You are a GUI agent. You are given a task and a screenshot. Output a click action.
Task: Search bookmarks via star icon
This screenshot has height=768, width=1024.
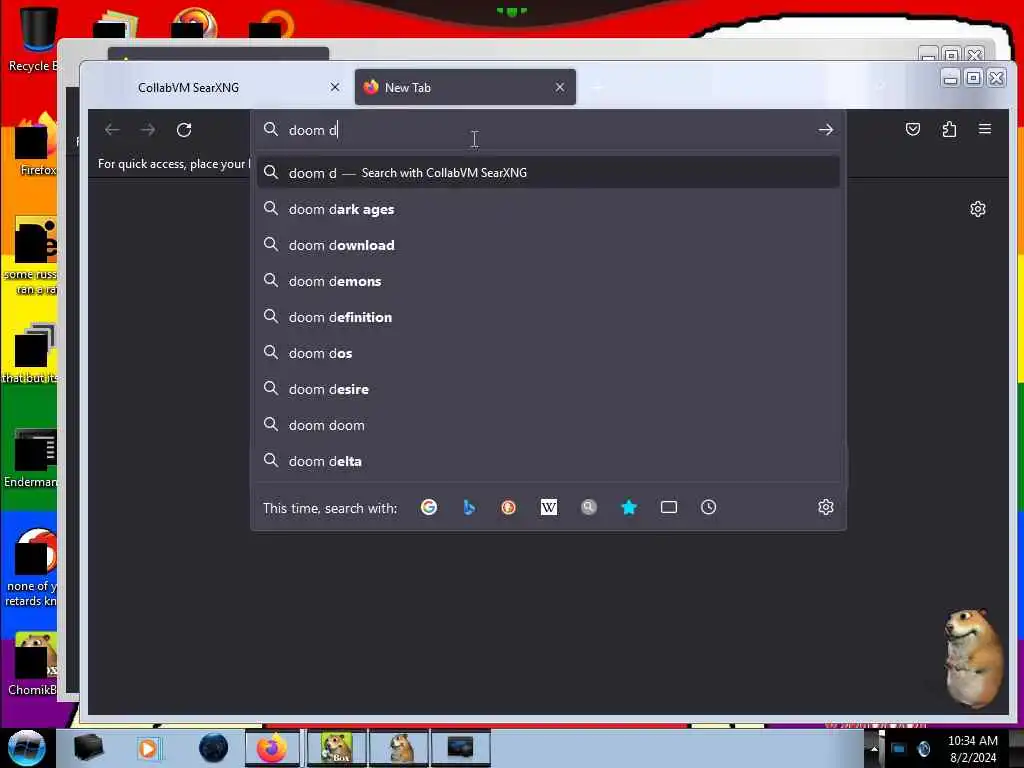click(629, 507)
